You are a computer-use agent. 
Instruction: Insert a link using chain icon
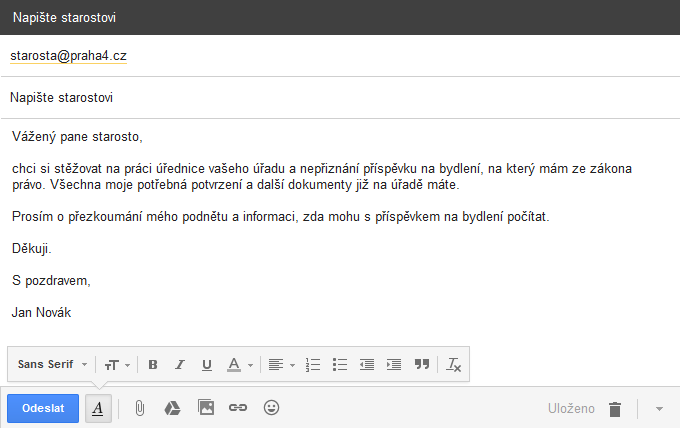(238, 408)
